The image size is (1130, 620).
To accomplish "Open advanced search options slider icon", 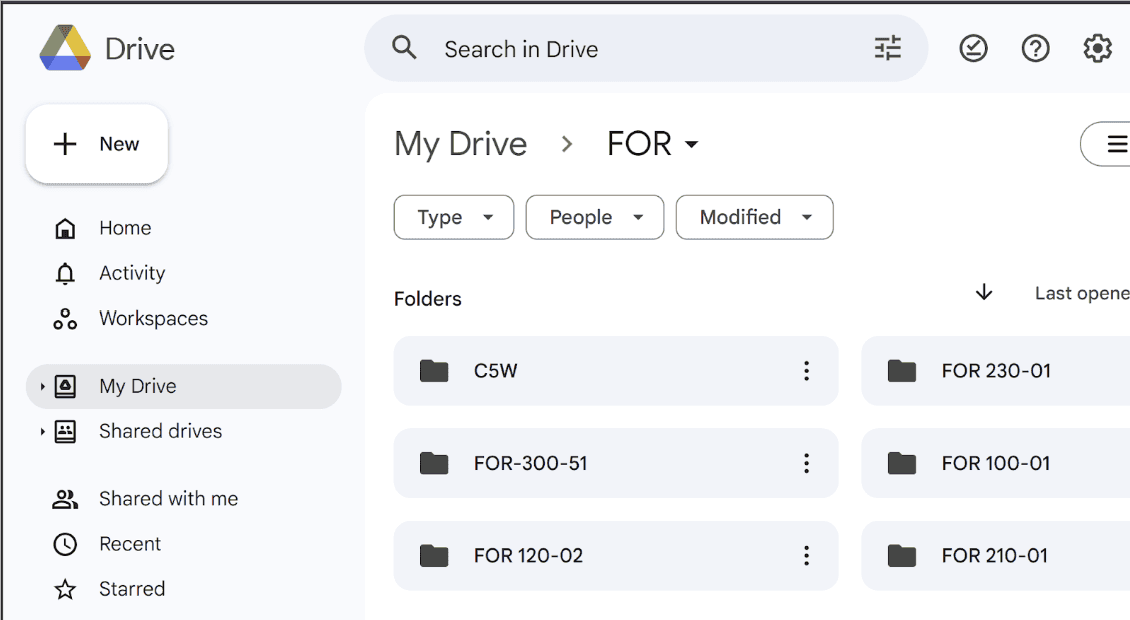I will pyautogui.click(x=887, y=48).
